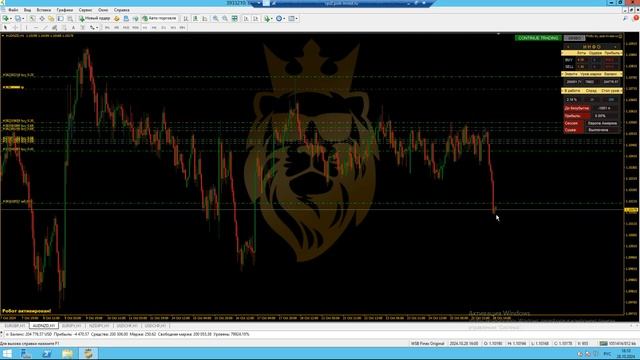Open the Файл menu
Viewport: 640px width, 360px height.
(13, 10)
